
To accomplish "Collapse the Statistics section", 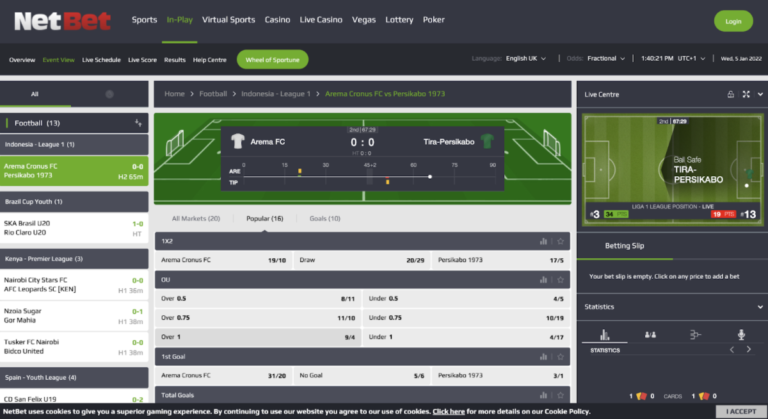I will 760,307.
